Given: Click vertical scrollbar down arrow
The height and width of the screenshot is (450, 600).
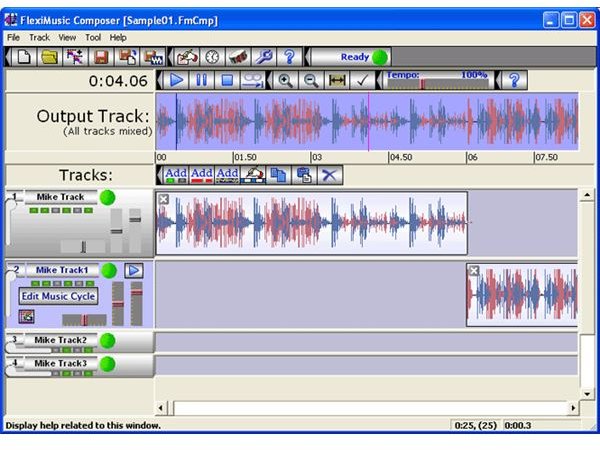Looking at the screenshot, I should coord(587,394).
